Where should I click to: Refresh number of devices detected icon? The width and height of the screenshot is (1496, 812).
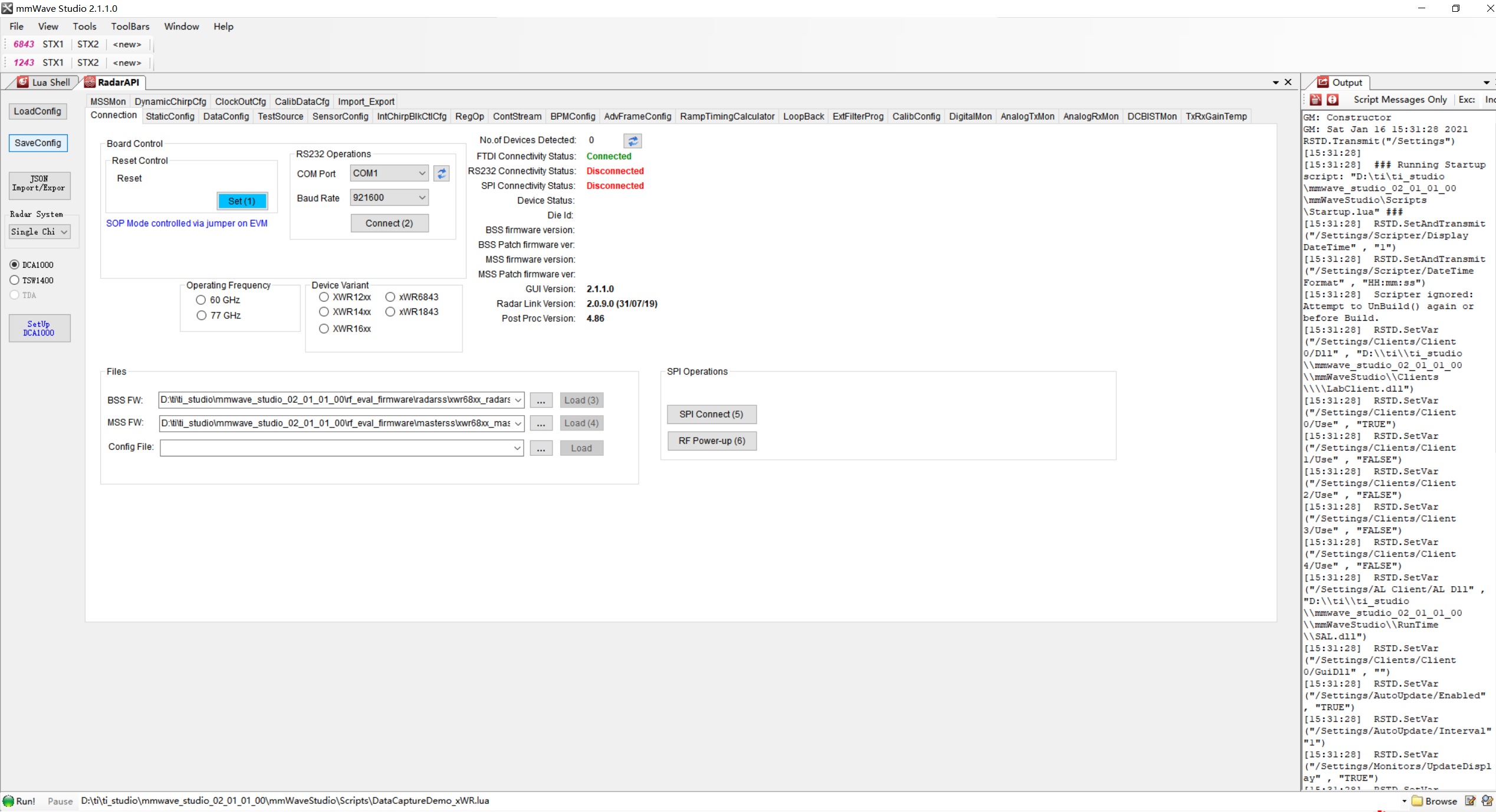coord(633,141)
